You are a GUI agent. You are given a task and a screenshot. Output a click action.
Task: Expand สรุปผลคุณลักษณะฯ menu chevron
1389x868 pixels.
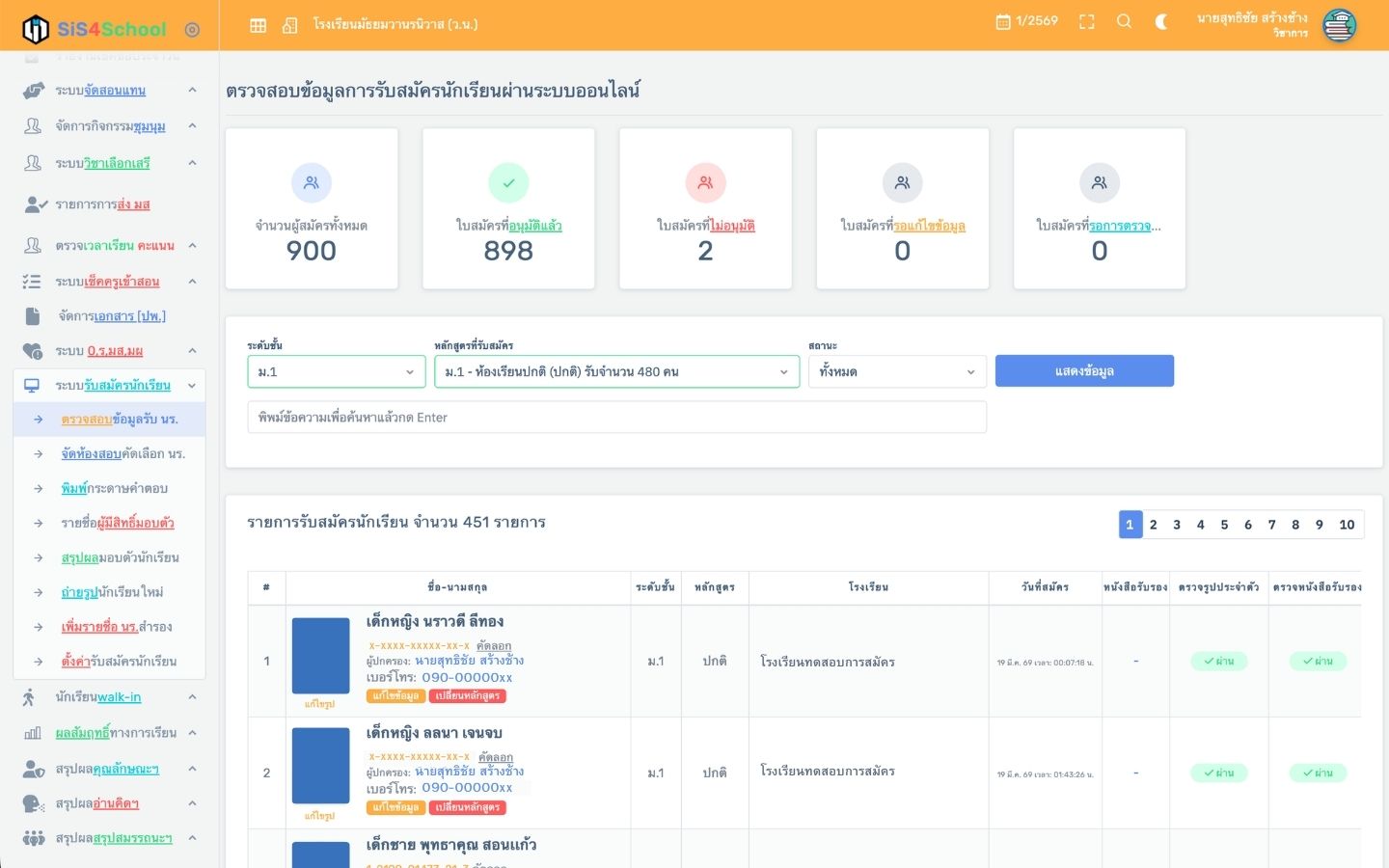192,769
